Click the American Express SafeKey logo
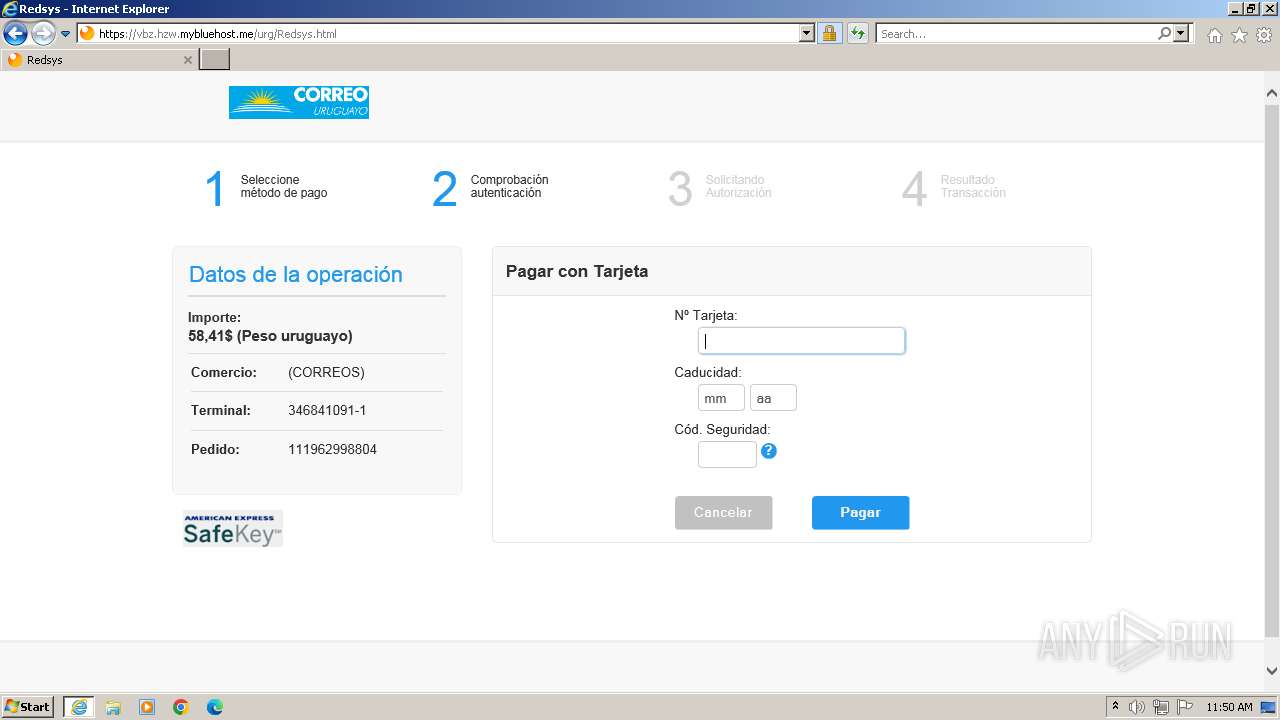 233,529
